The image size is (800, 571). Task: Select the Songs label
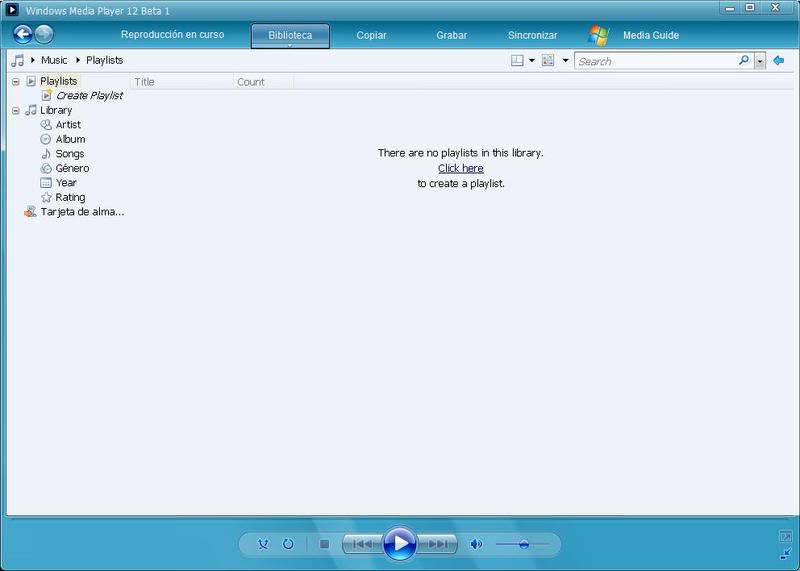70,154
